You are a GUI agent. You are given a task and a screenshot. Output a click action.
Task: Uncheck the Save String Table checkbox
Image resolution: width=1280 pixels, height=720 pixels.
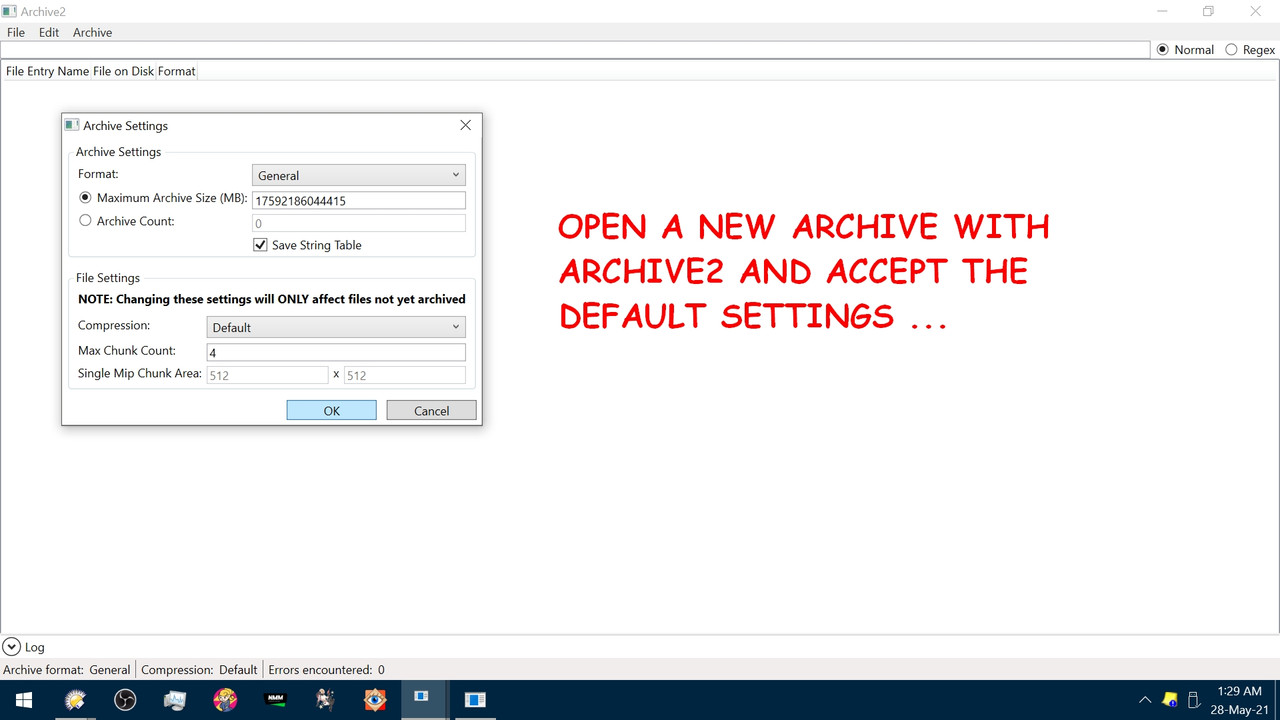(x=260, y=244)
